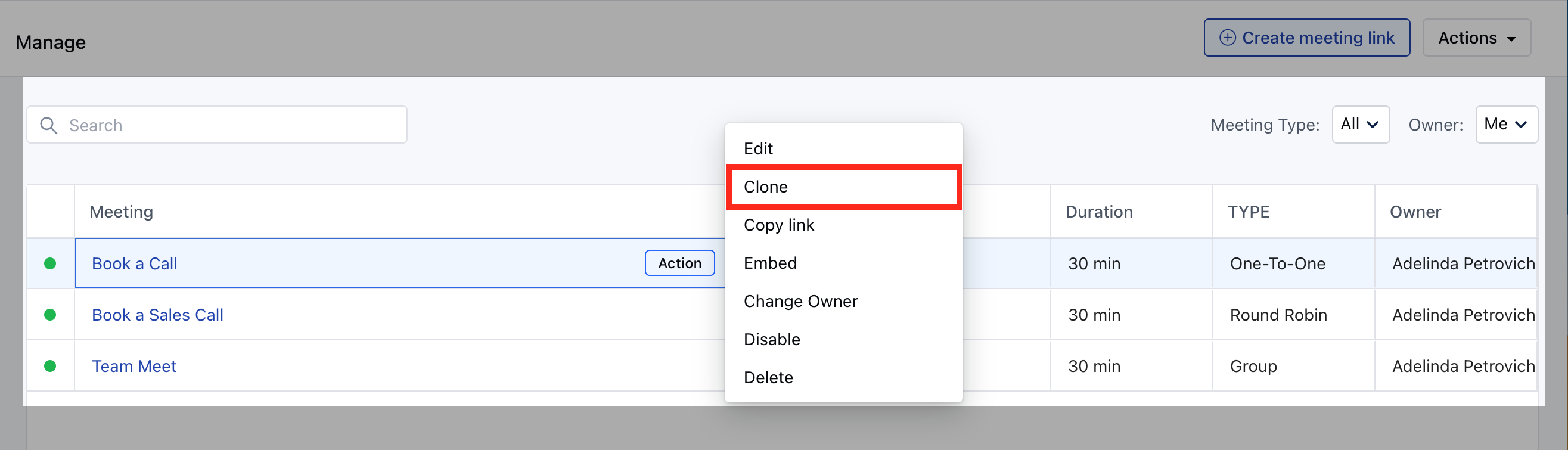
Task: Click the Owner filter label
Action: coord(1435,125)
